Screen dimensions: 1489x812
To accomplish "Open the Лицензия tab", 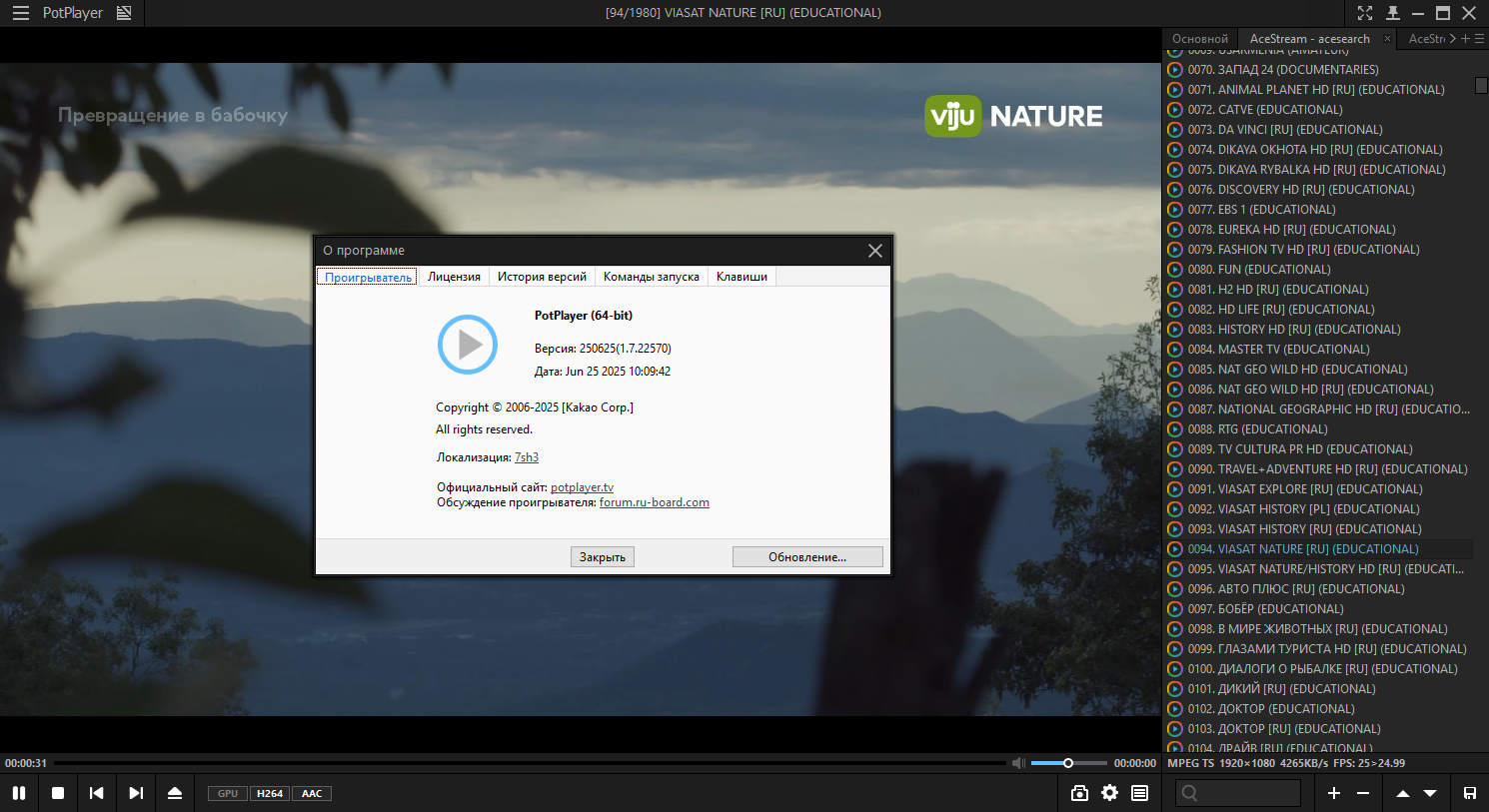I will click(454, 277).
